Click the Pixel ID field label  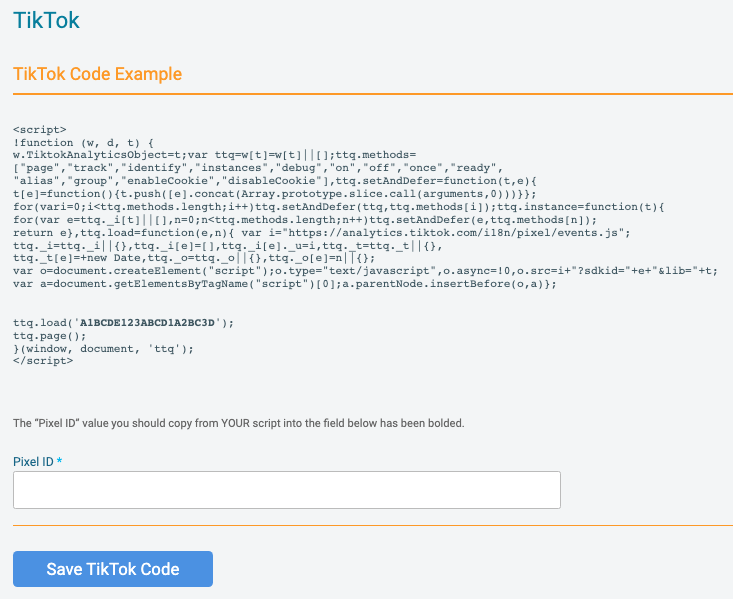click(x=37, y=462)
